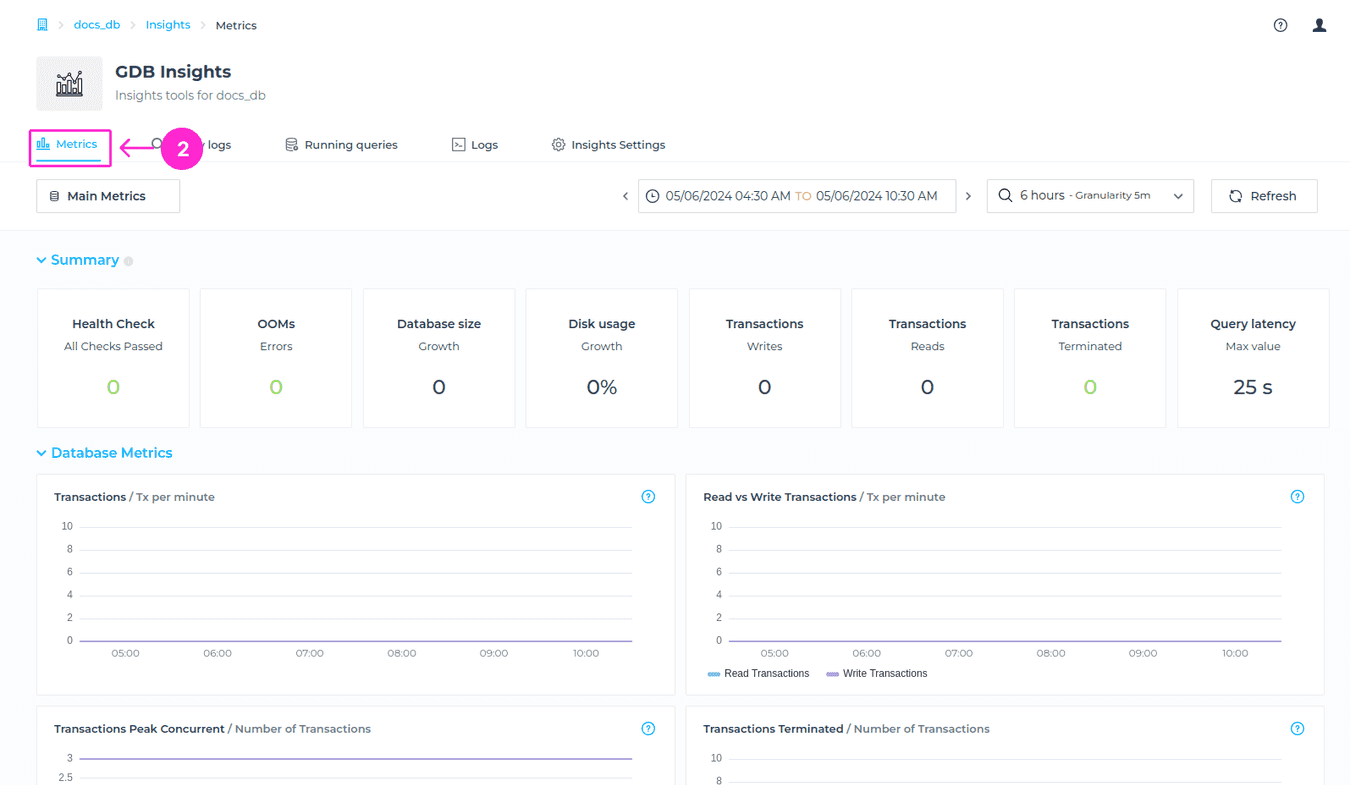Image resolution: width=1350 pixels, height=785 pixels.
Task: Open help for Transactions Peak Concurrent chart
Action: (648, 729)
